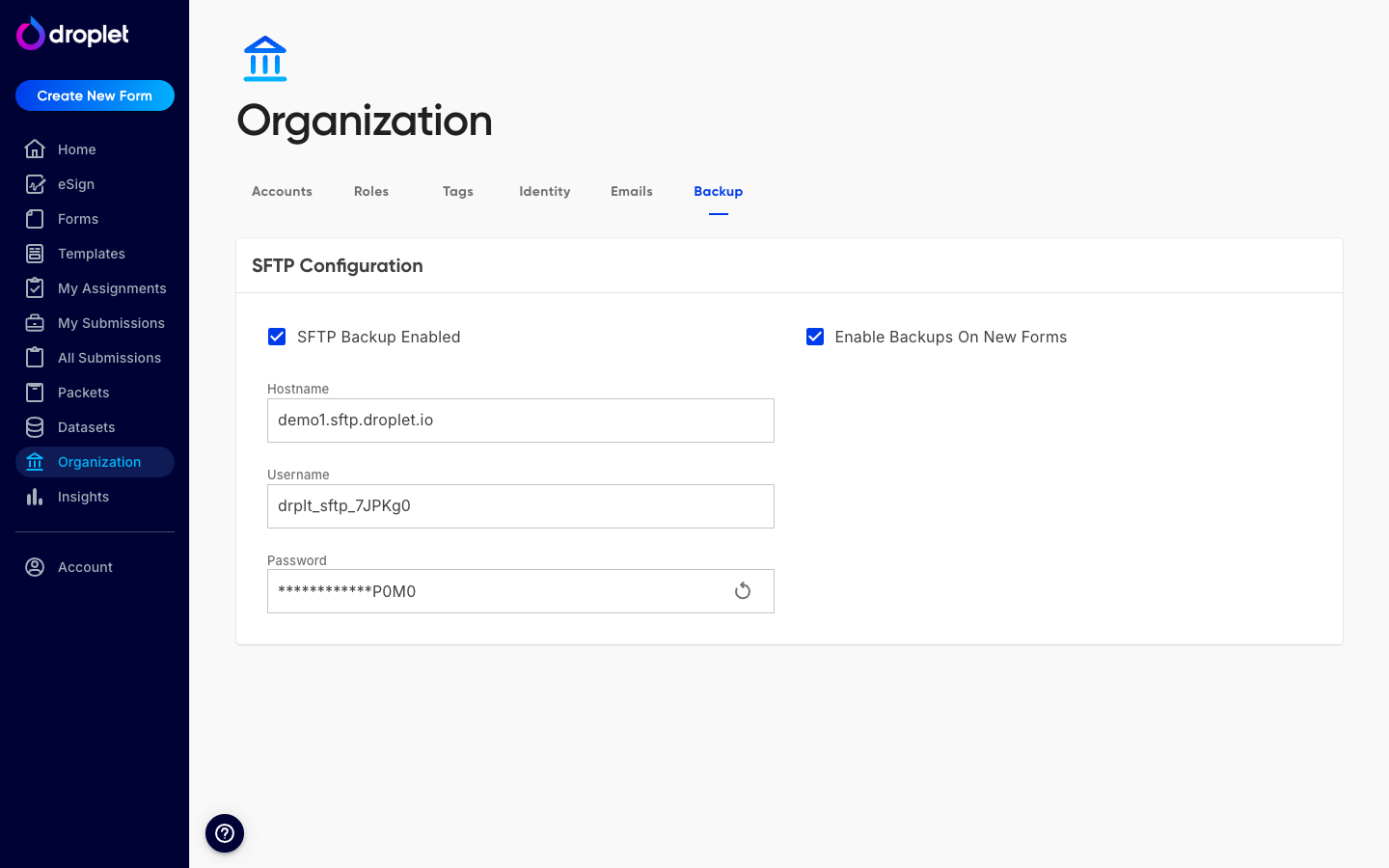Open Home from the sidebar

95,149
